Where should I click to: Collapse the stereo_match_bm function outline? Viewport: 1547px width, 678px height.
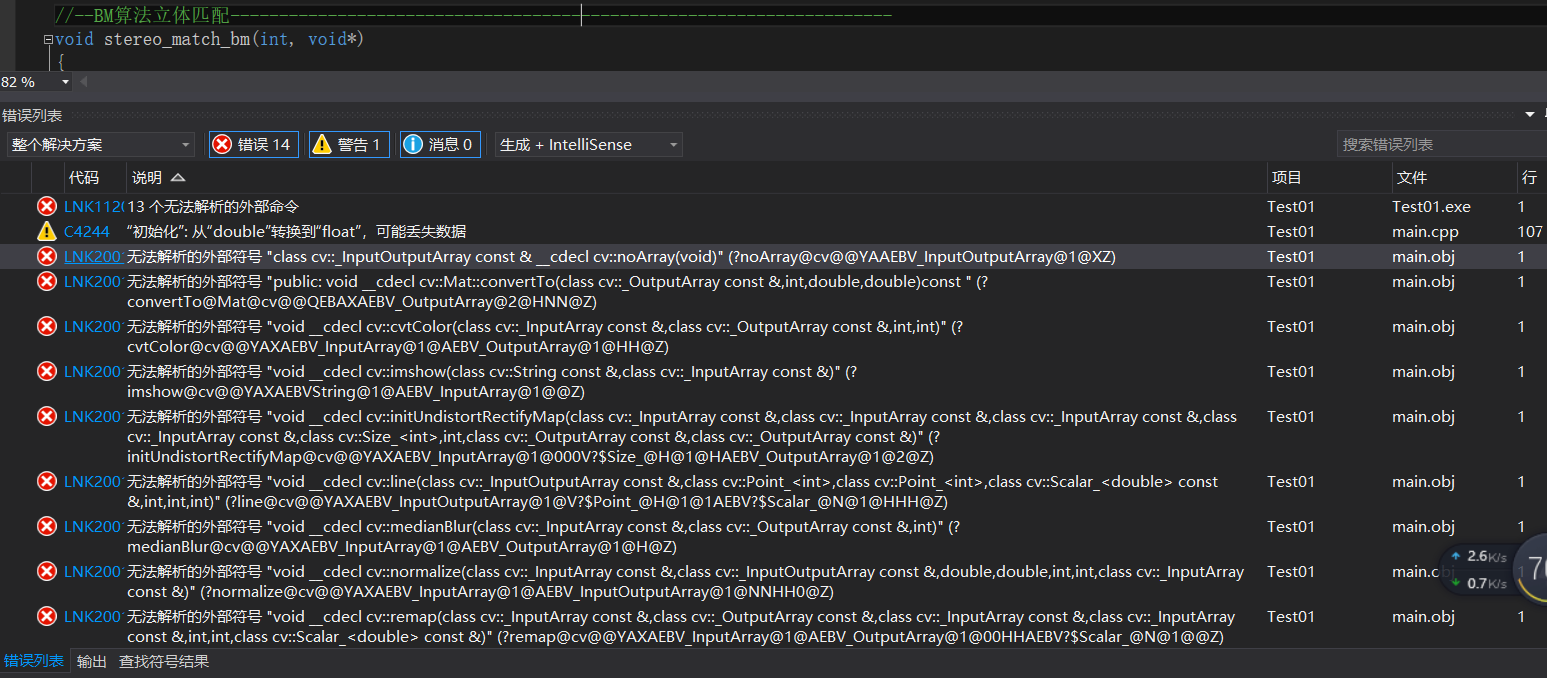click(x=48, y=39)
